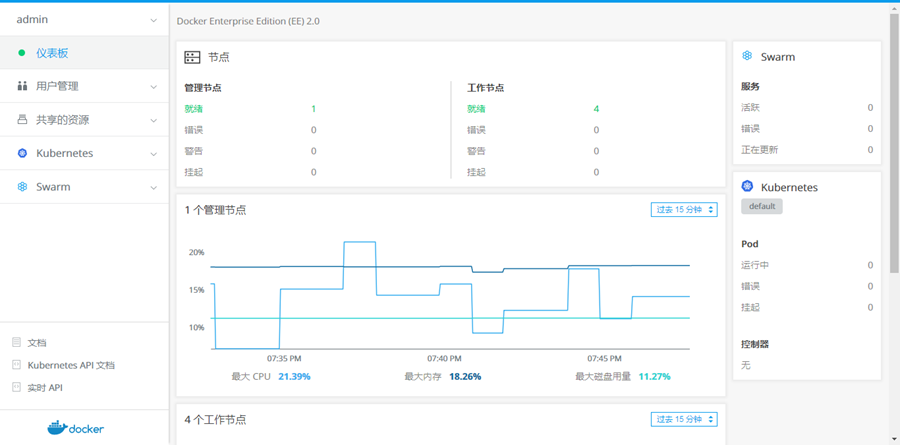This screenshot has width=900, height=445.
Task: Click the Kubernetes wheel icon in sidebar
Action: [22, 153]
